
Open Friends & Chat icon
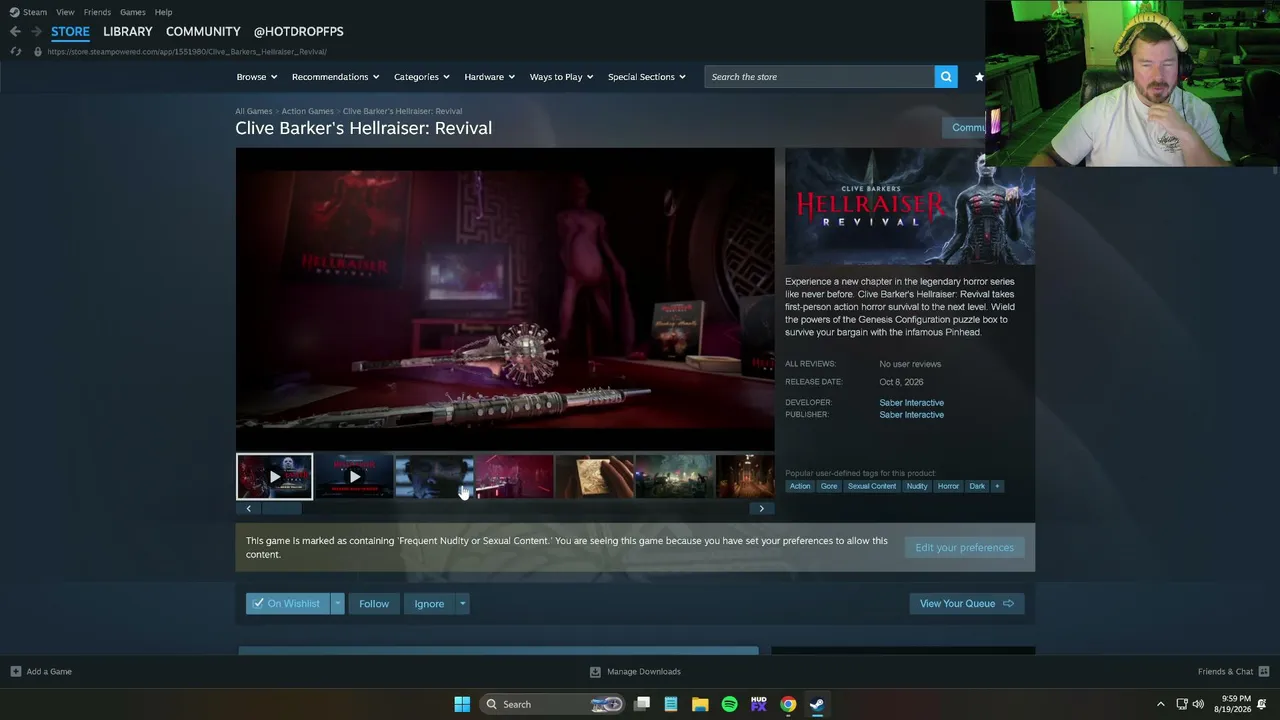[x=1264, y=672]
